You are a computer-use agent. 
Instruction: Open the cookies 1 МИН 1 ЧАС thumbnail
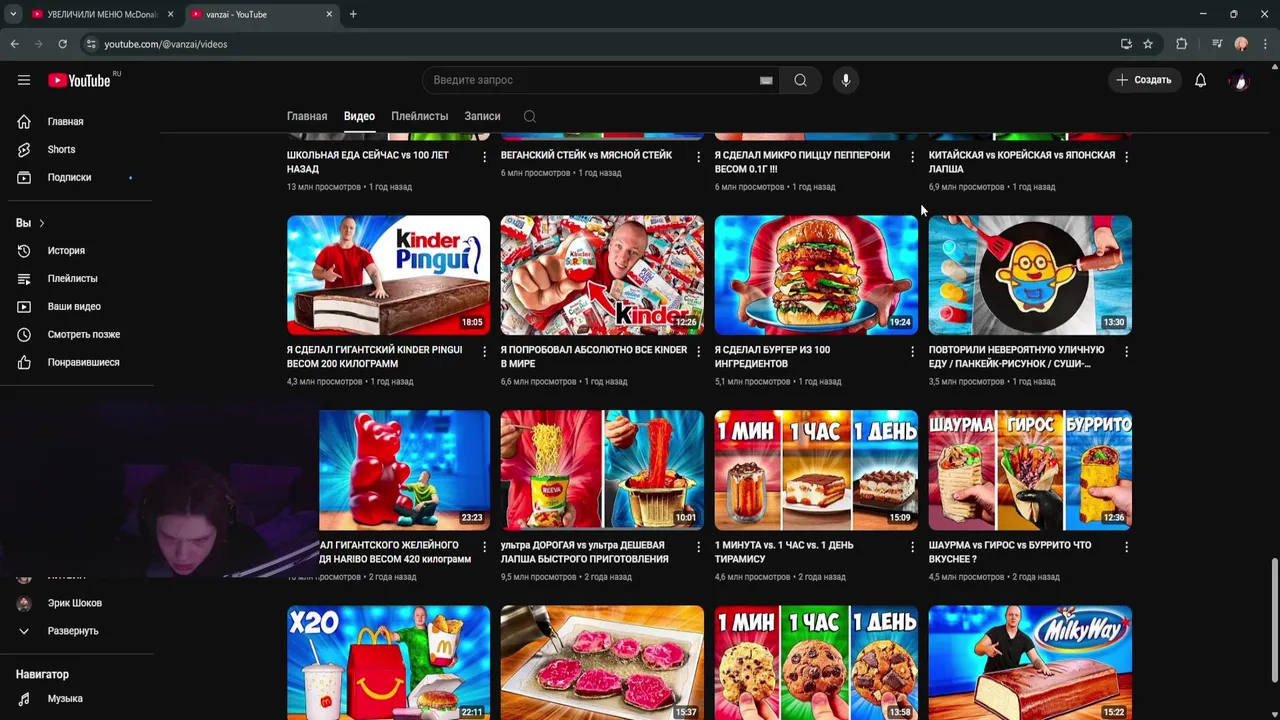click(x=816, y=663)
